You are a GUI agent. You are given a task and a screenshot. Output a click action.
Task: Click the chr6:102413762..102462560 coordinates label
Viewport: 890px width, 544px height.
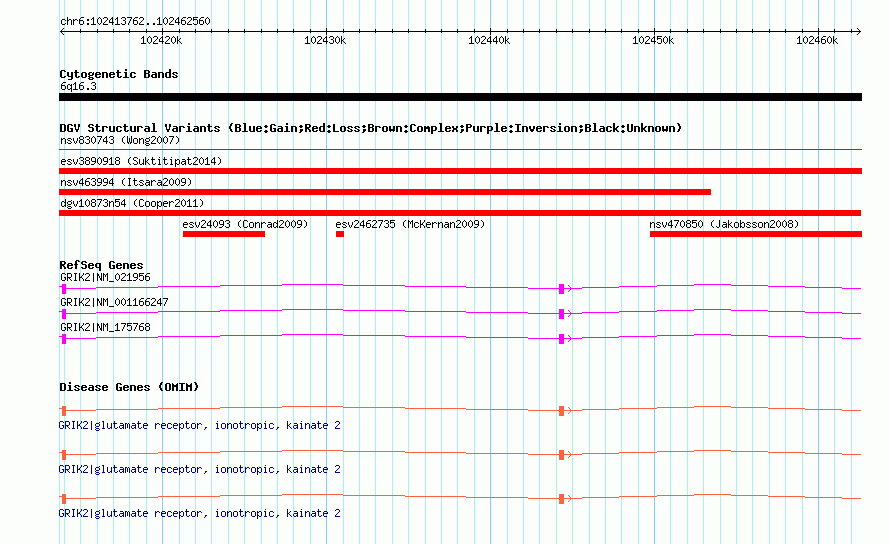click(x=135, y=21)
